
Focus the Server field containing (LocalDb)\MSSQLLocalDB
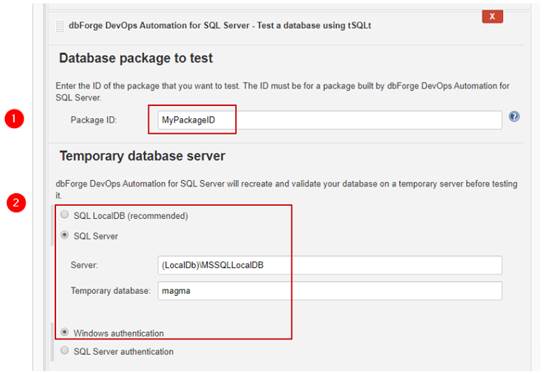(x=330, y=265)
